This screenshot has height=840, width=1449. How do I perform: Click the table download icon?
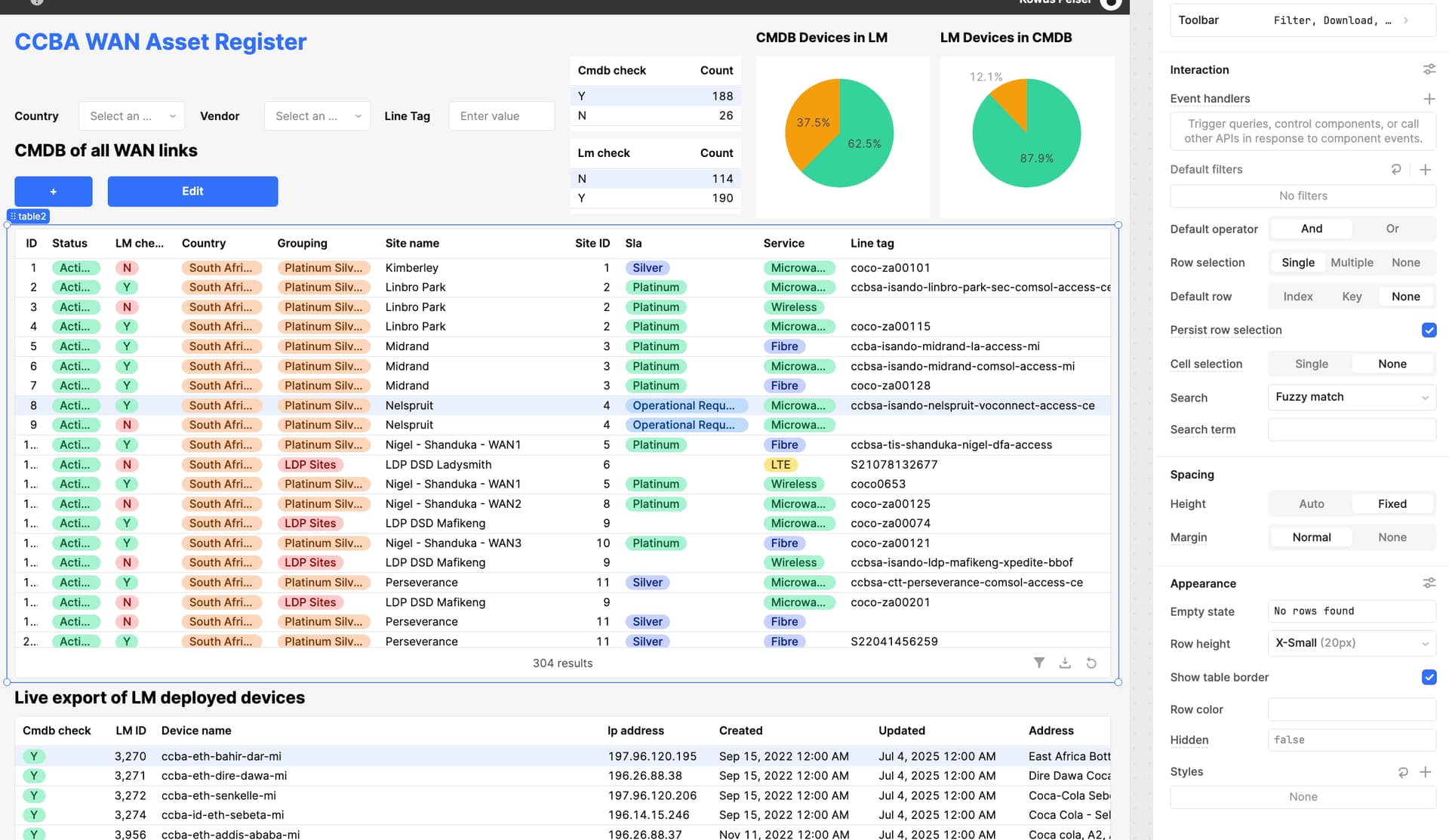(x=1065, y=663)
